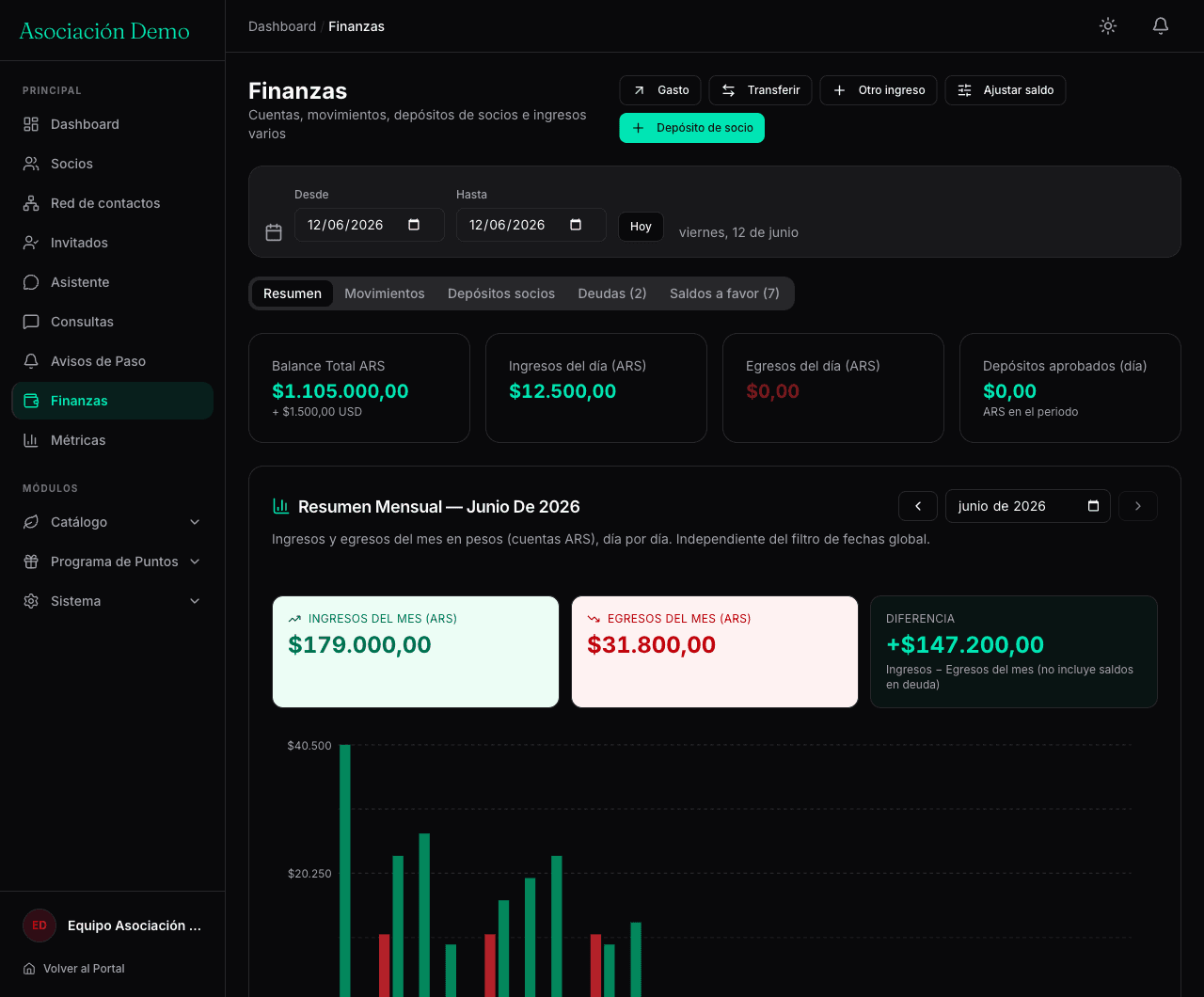
Task: Click the Hoy button
Action: click(641, 227)
